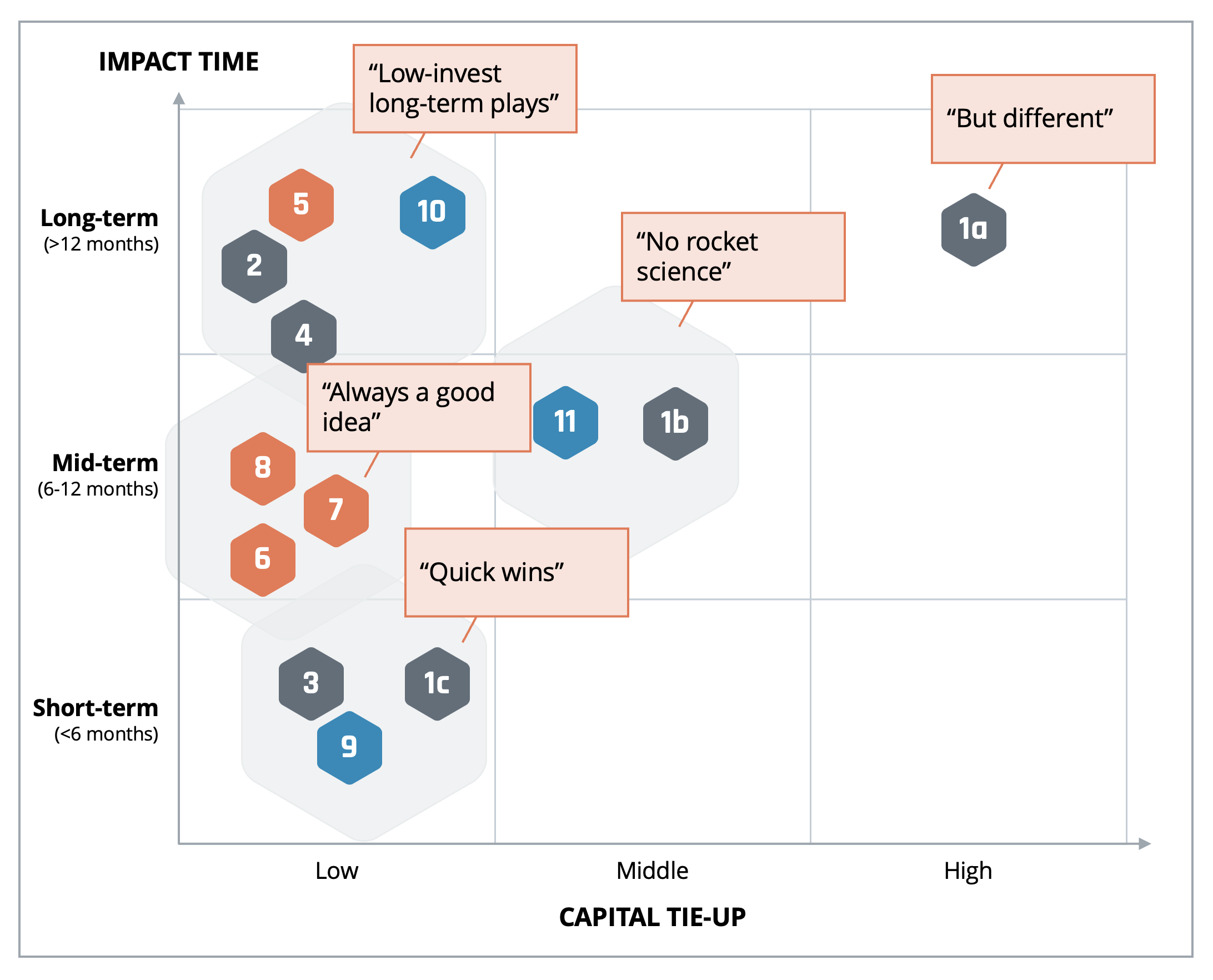This screenshot has width=1213, height=980.
Task: Select the CAPITAL TIE-UP axis title
Action: point(653,917)
